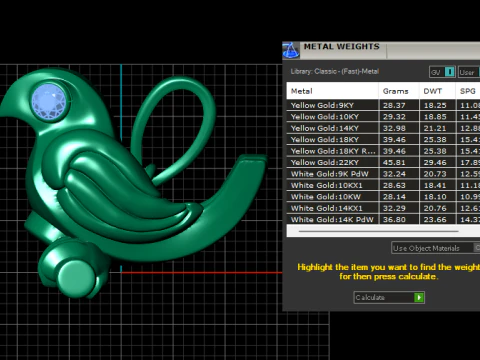Click the Grams column header

399,91
